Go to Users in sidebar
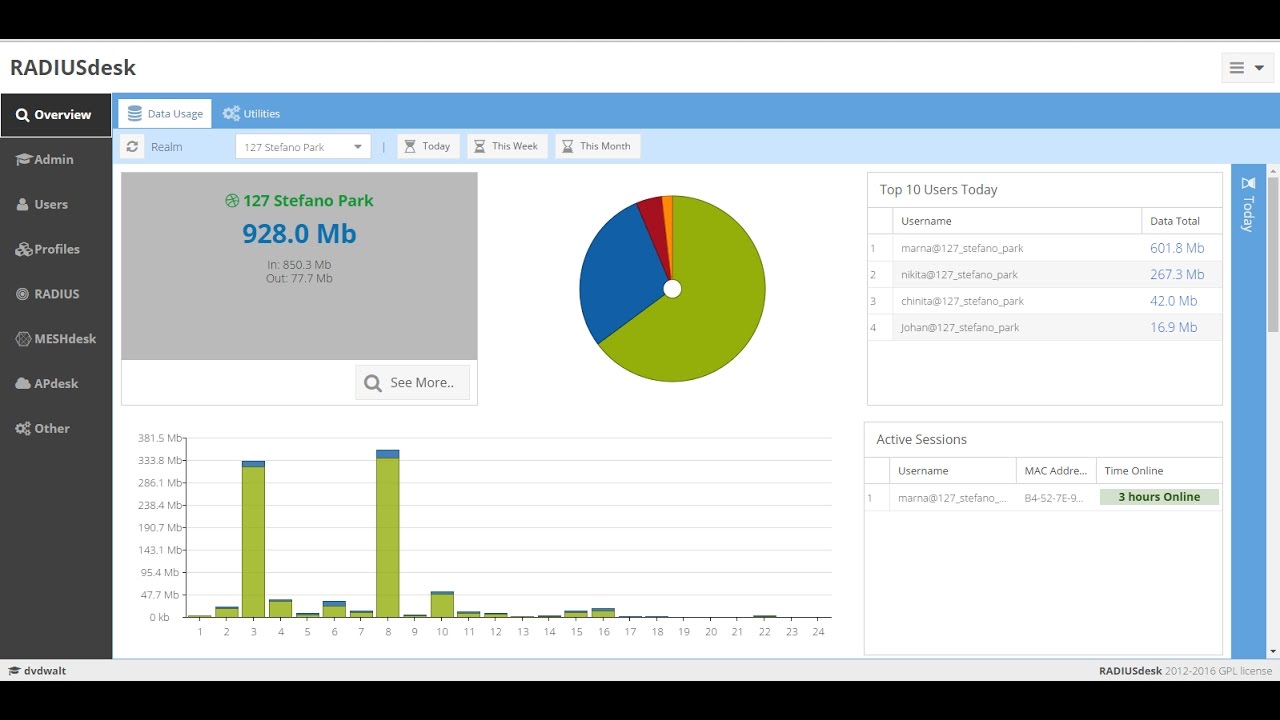1280x720 pixels. click(56, 204)
